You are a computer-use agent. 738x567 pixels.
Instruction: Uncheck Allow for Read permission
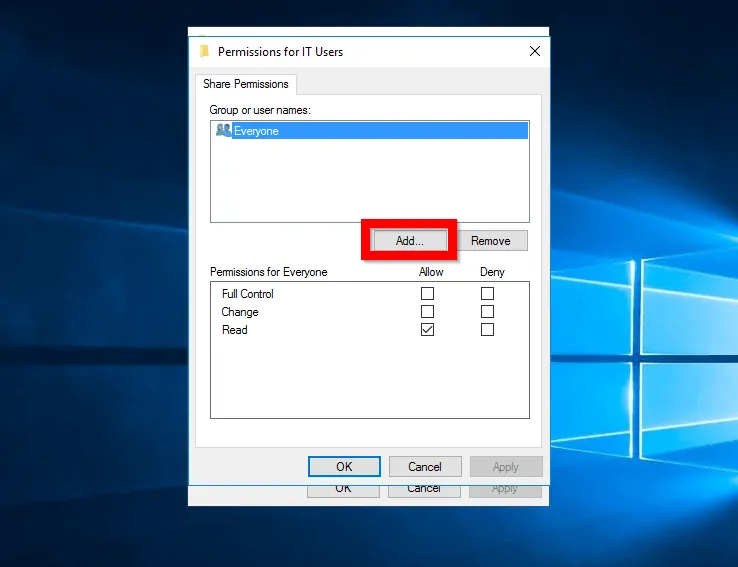(427, 330)
